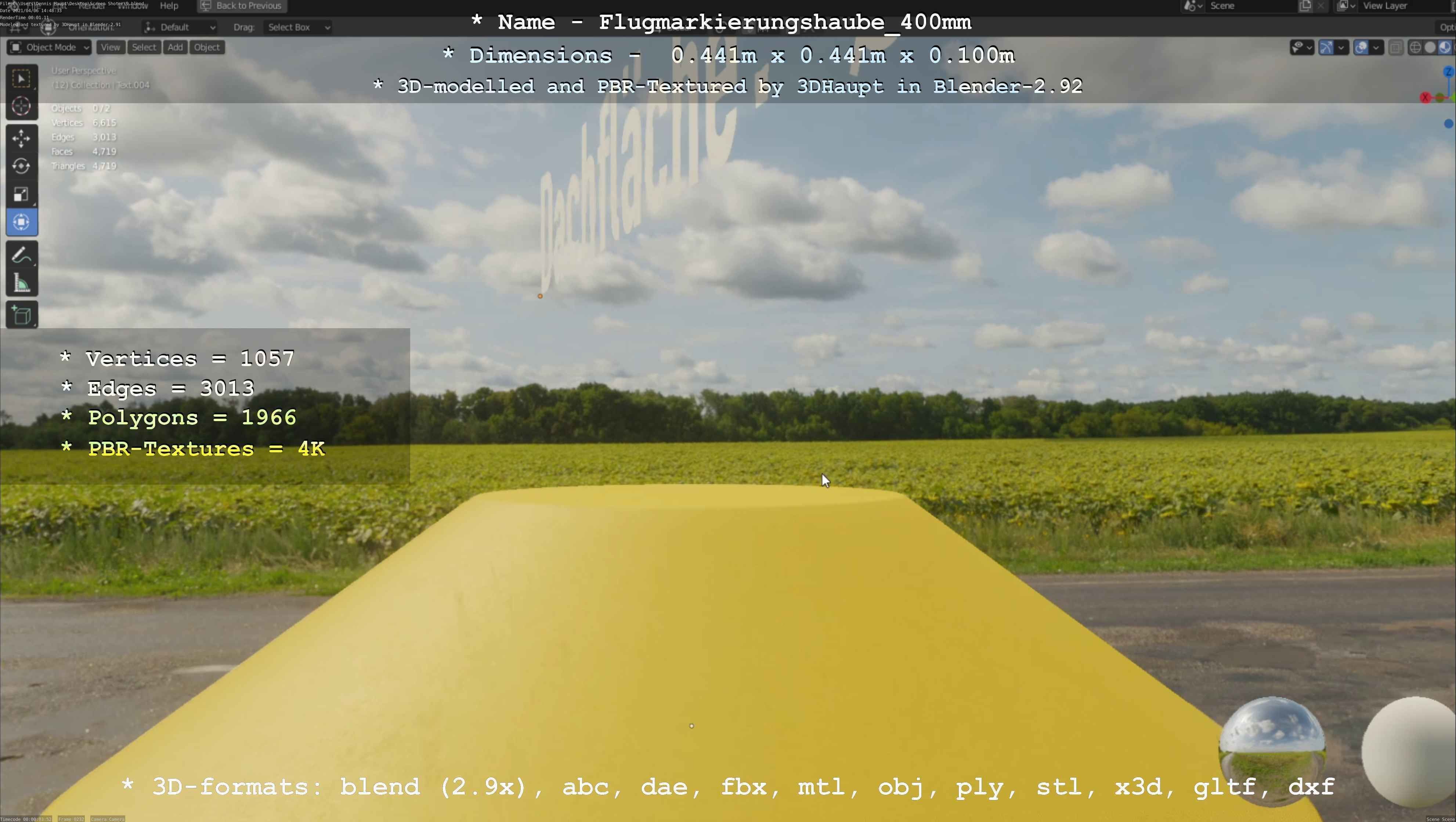Open the Object Mode dropdown
Image resolution: width=1456 pixels, height=822 pixels.
click(50, 47)
